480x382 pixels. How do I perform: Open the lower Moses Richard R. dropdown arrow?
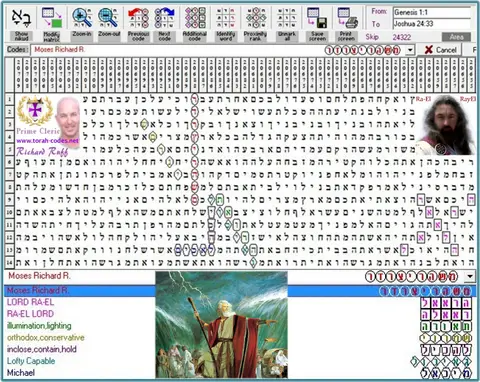coord(470,276)
